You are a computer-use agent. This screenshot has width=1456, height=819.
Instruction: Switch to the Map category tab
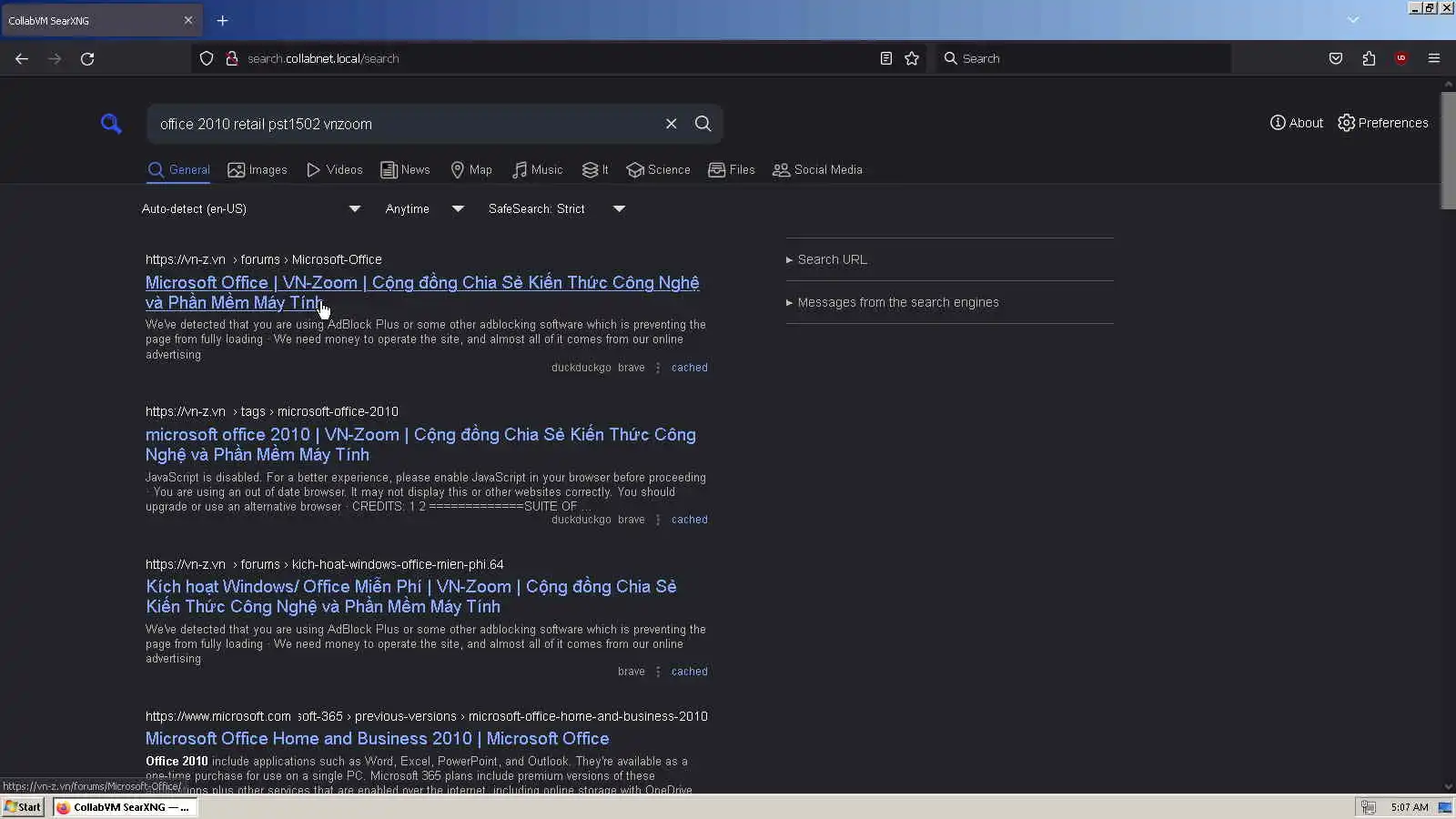471,170
